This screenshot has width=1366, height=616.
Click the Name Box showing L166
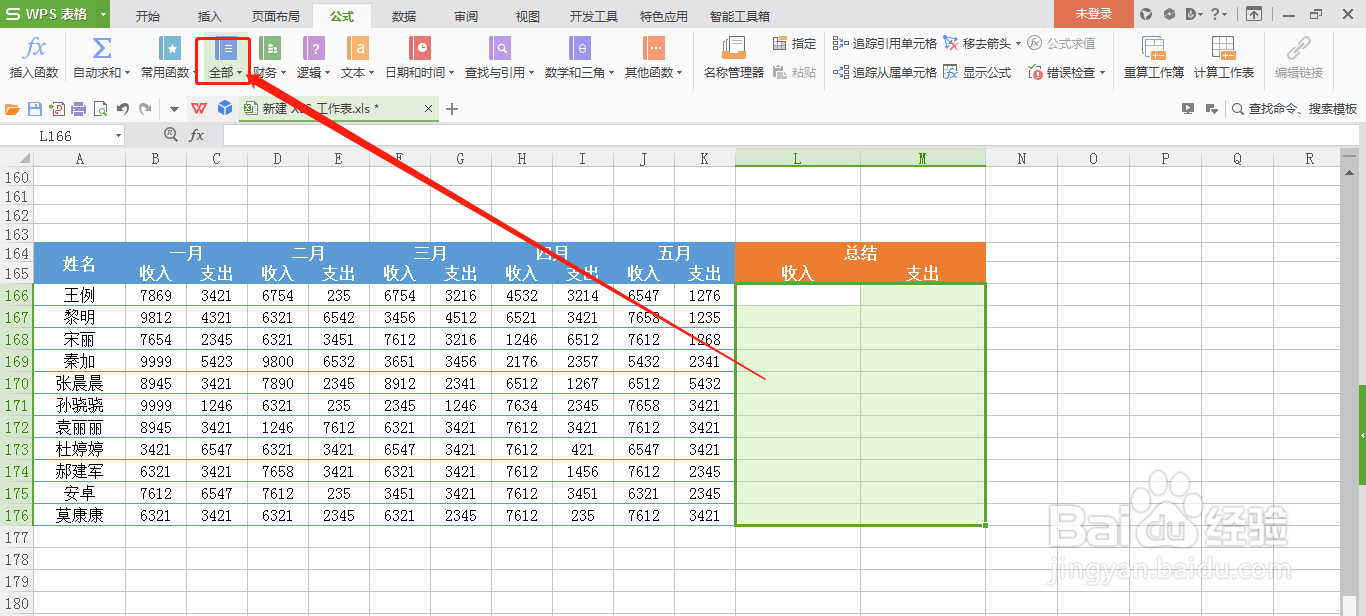tap(58, 135)
